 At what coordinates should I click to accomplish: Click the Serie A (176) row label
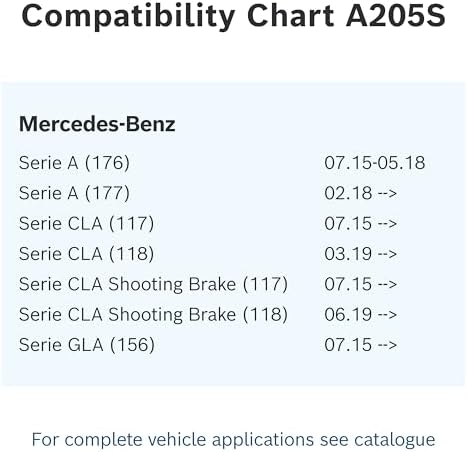(74, 163)
